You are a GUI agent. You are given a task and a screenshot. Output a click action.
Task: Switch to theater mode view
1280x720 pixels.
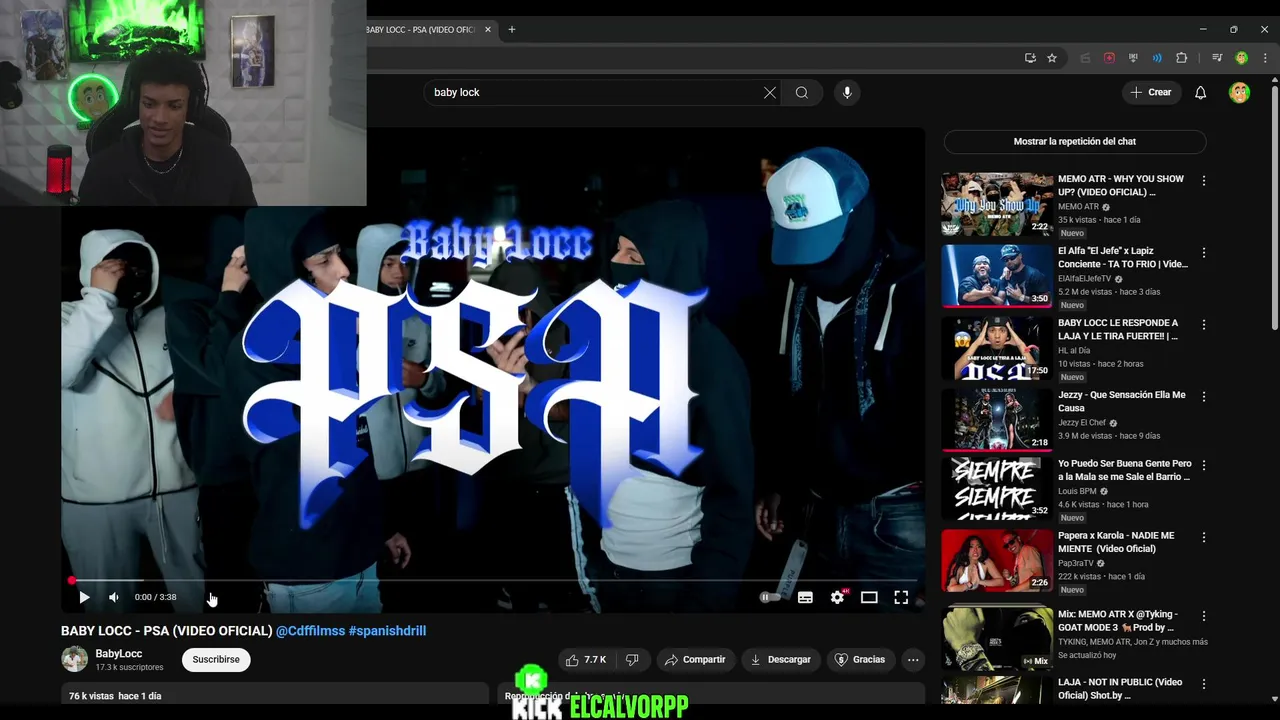(x=869, y=597)
